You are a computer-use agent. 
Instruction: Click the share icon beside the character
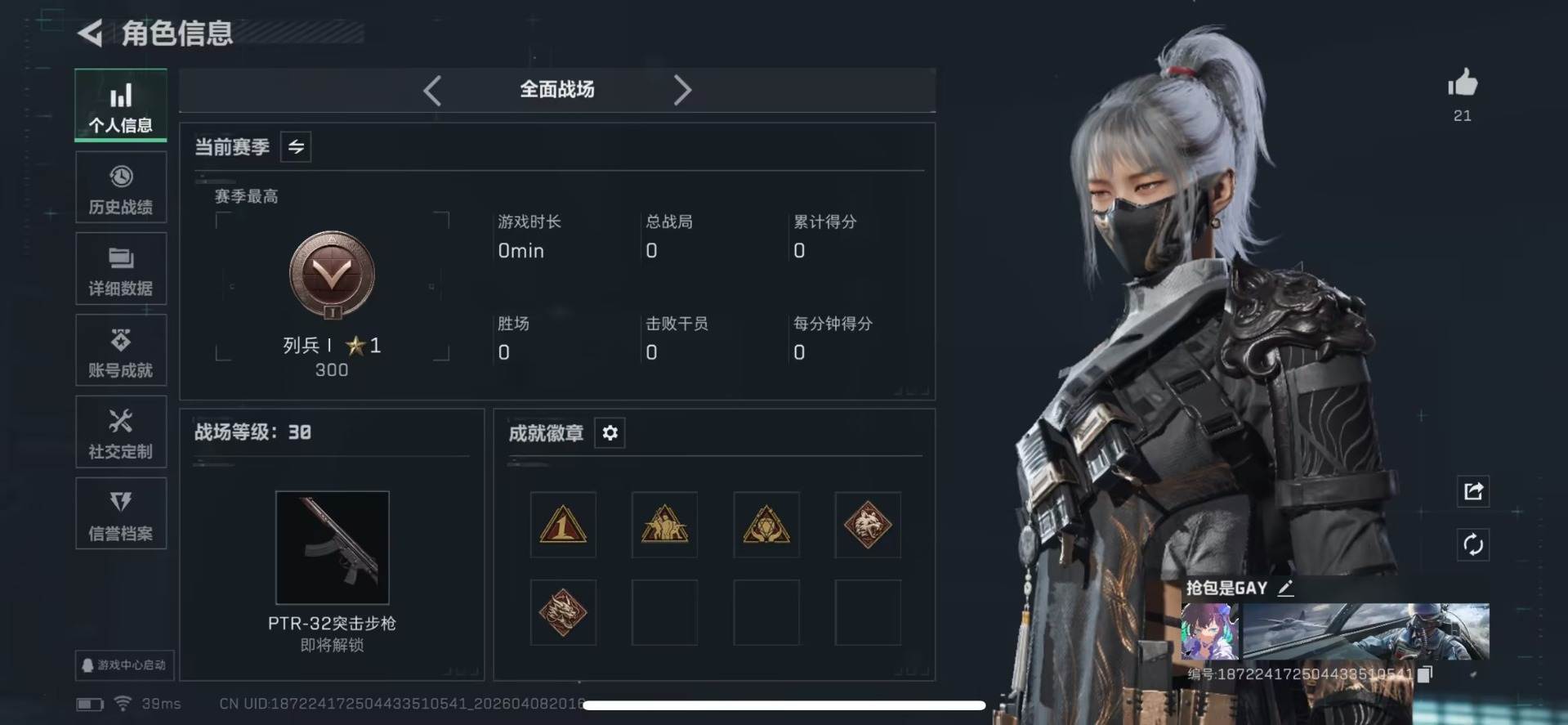tap(1473, 491)
